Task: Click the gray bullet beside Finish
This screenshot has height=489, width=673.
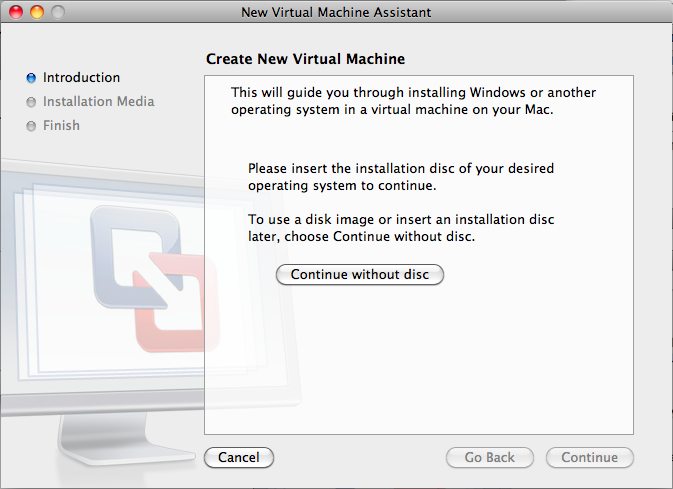Action: click(x=31, y=126)
